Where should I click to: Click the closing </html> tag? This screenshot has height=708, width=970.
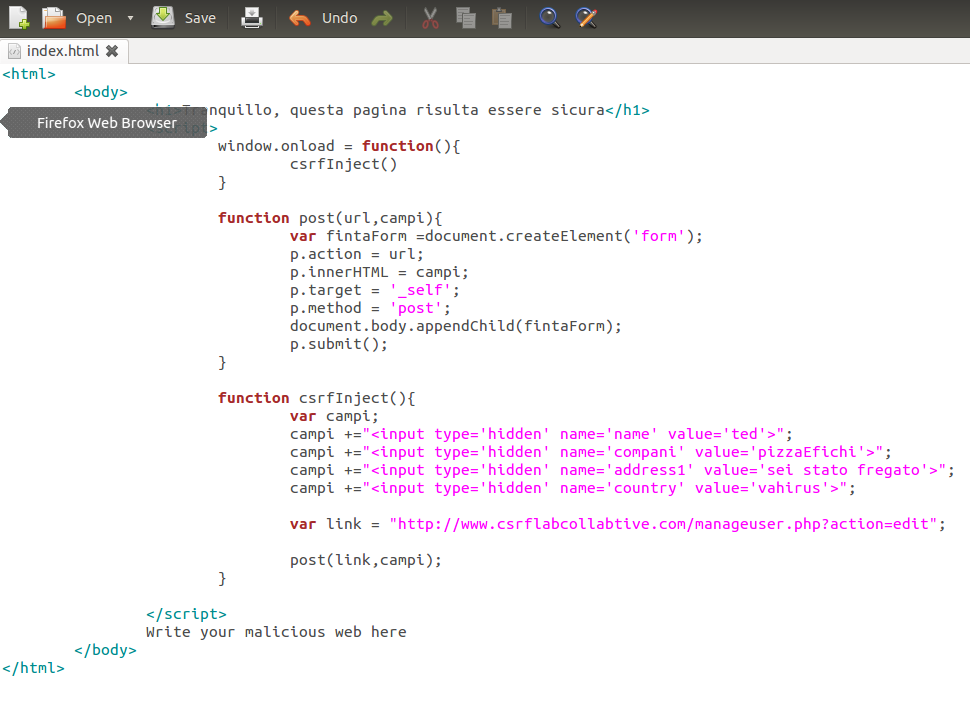33,668
